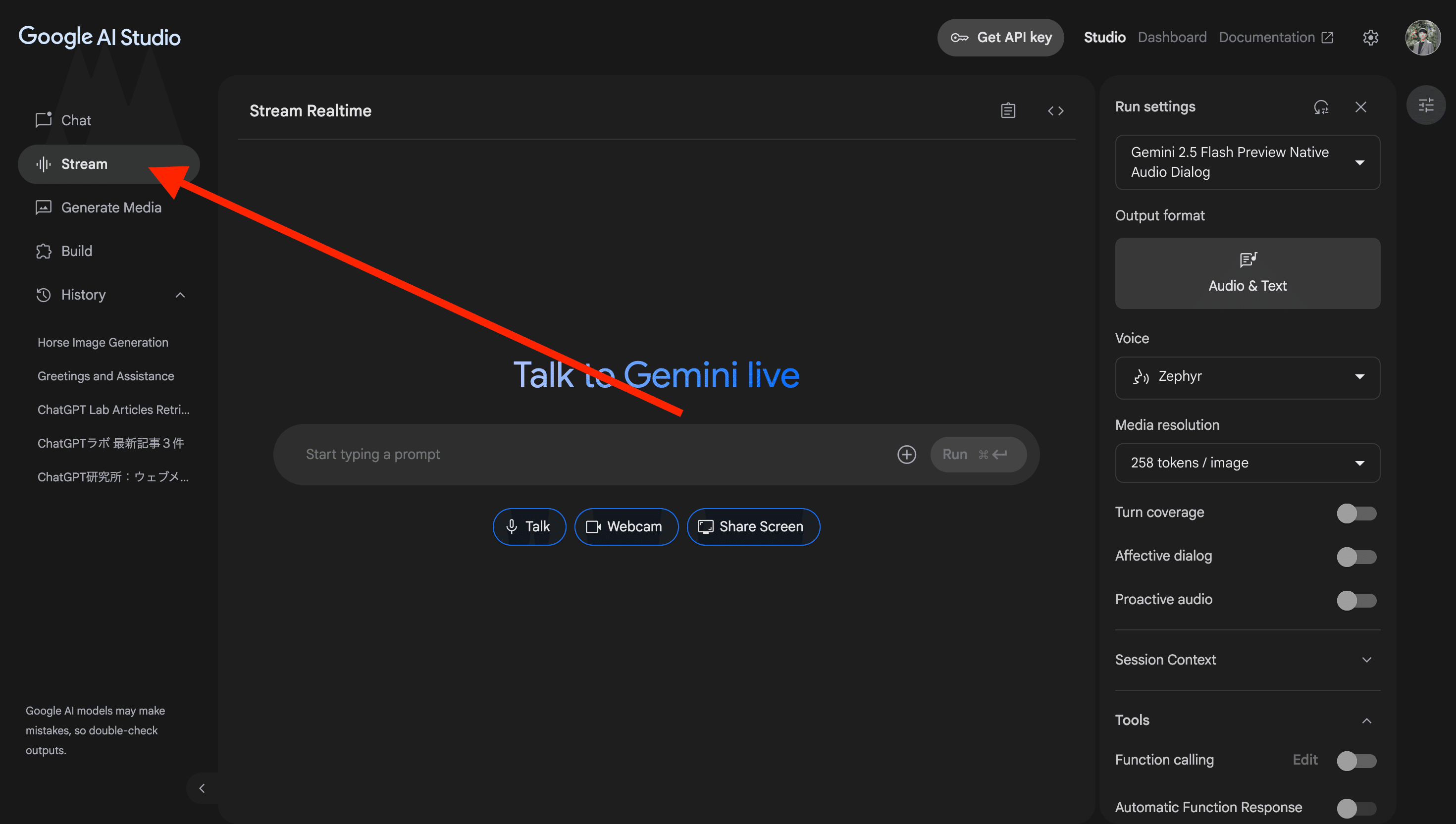This screenshot has width=1456, height=824.
Task: Click the plus icon in the prompt box
Action: click(x=907, y=455)
